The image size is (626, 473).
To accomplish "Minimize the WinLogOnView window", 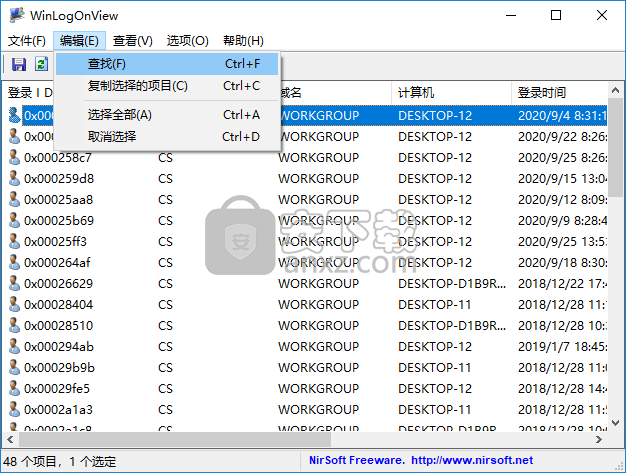I will coord(511,15).
